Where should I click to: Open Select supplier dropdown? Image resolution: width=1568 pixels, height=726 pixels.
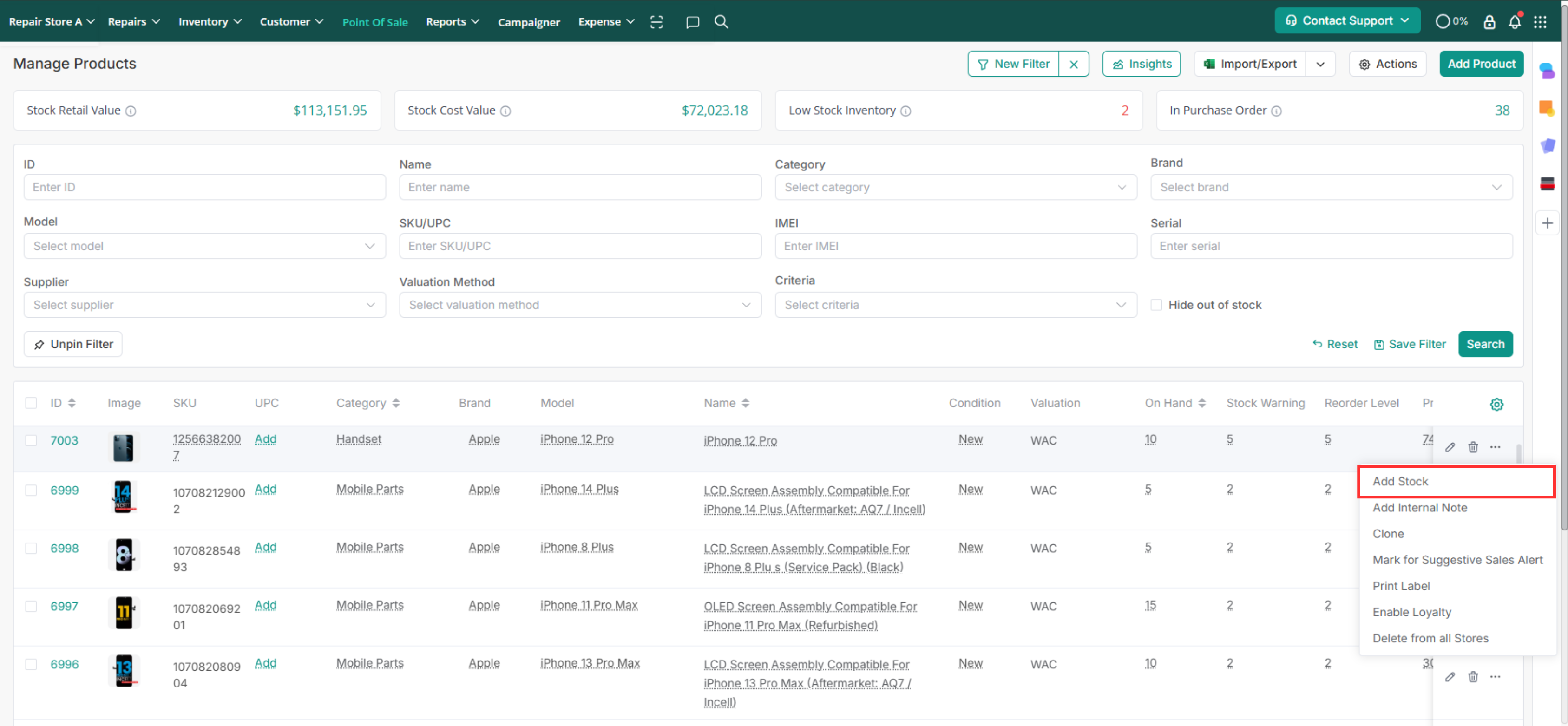[204, 305]
